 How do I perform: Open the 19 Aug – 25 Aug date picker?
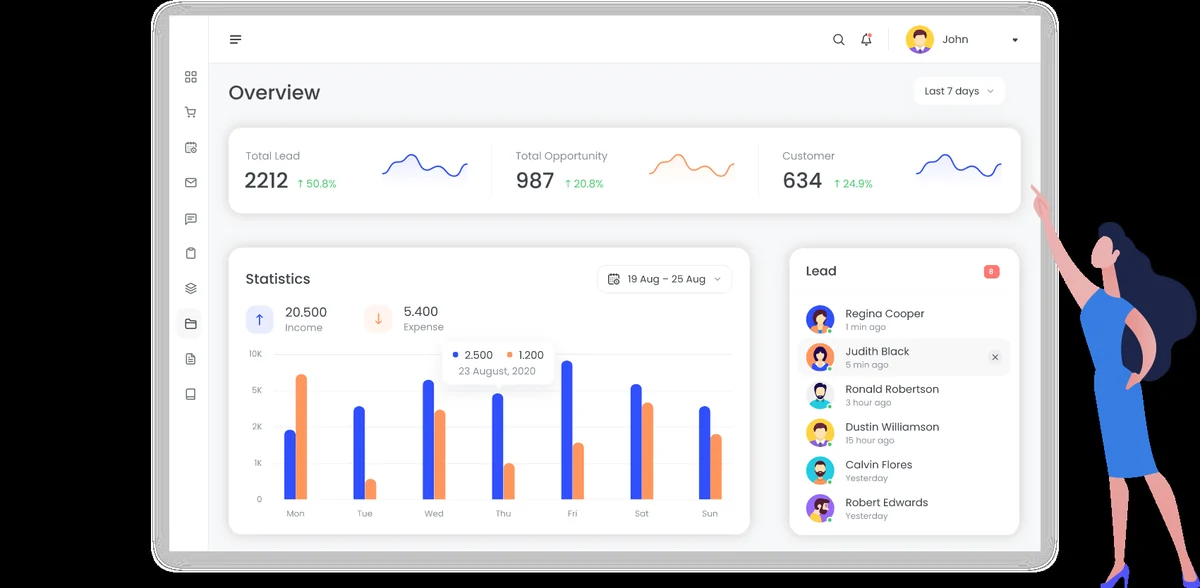pyautogui.click(x=665, y=279)
